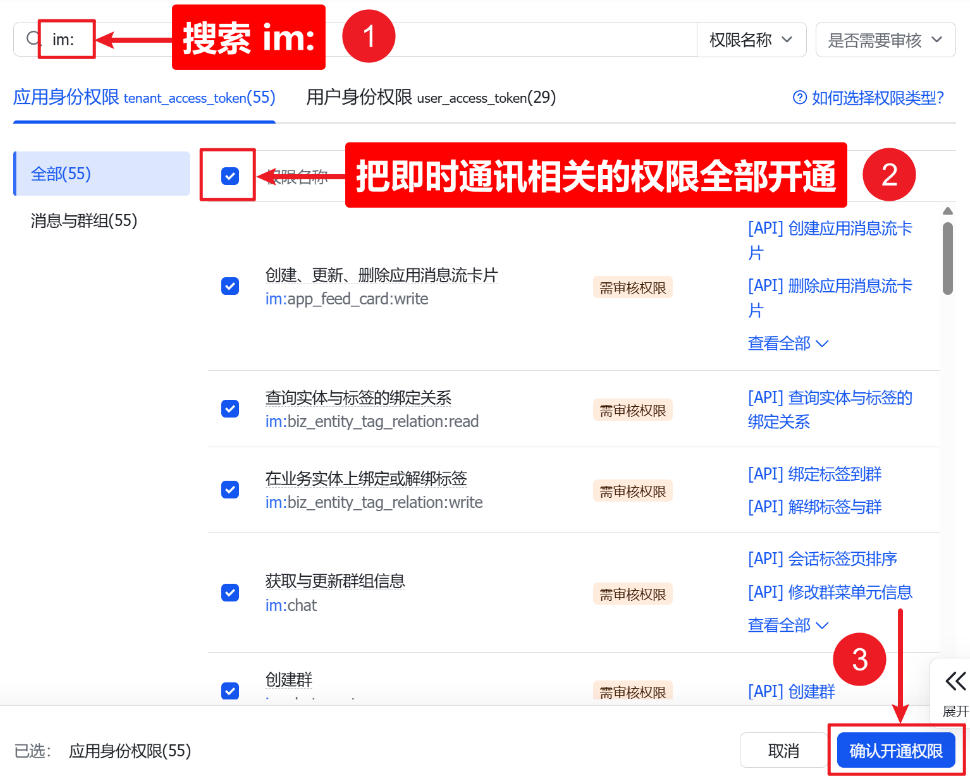The height and width of the screenshot is (779, 970).
Task: Uncheck im:app_feed_card:write permission checkbox
Action: [x=230, y=286]
